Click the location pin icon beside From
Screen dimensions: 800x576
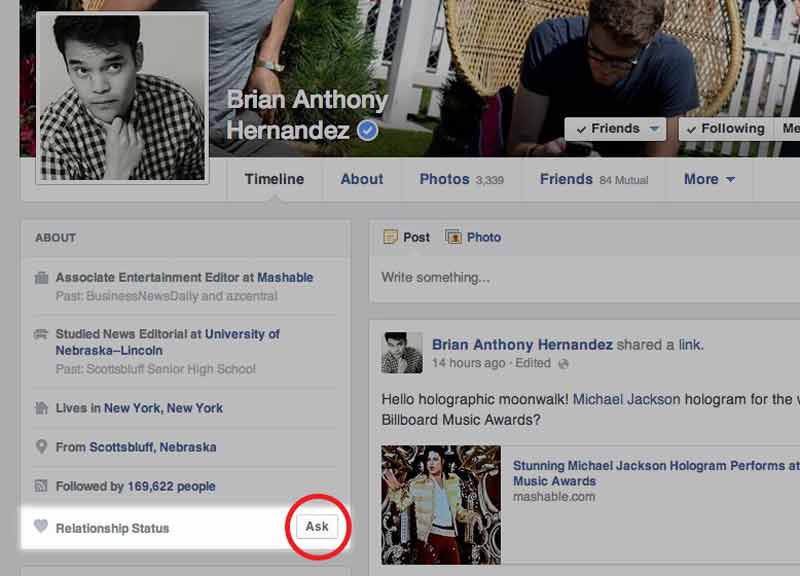click(42, 447)
